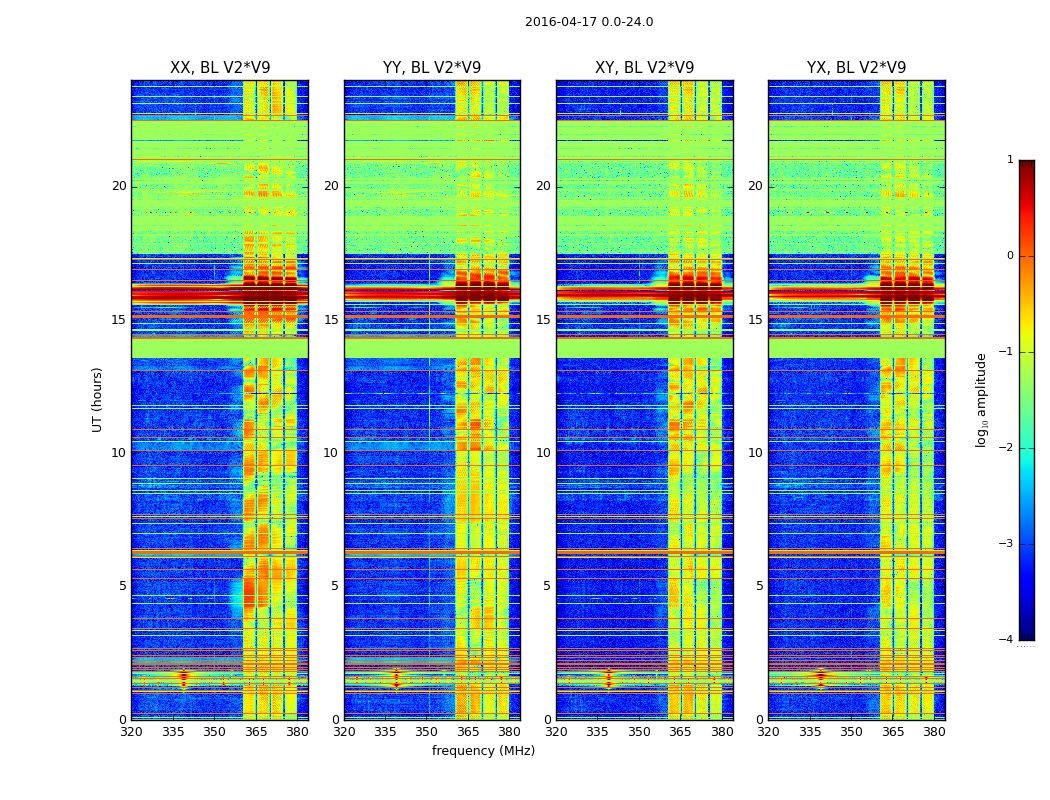This screenshot has width=1050, height=800.
Task: Click the 'log10 amplitude' colorbar label
Action: (982, 400)
